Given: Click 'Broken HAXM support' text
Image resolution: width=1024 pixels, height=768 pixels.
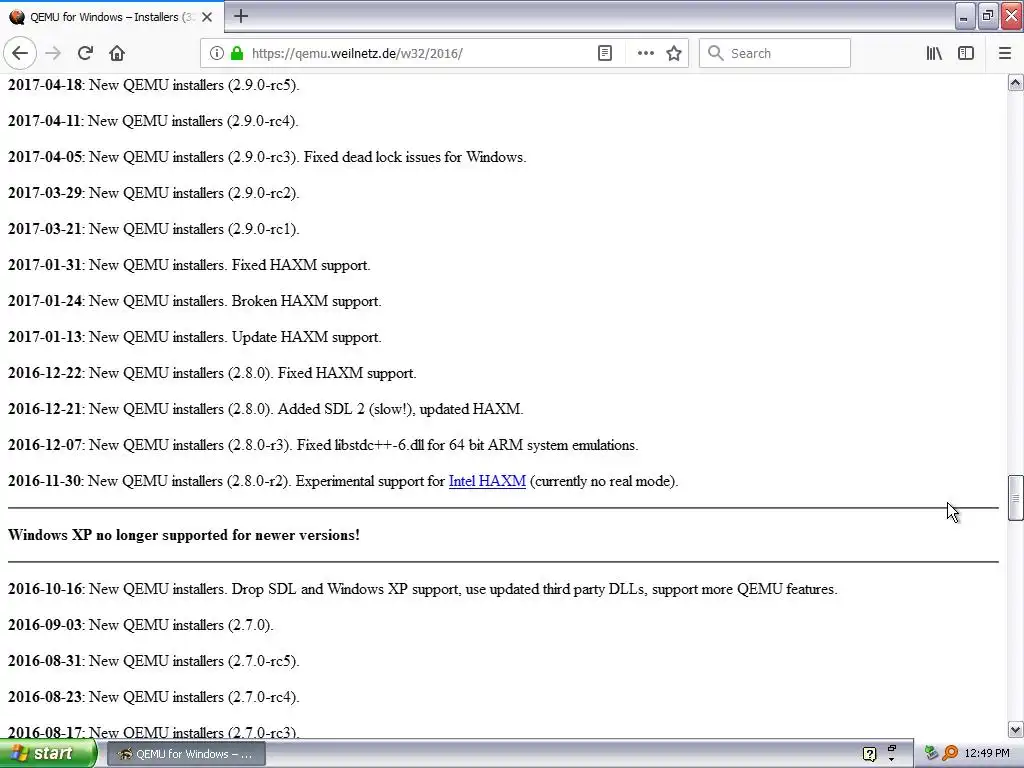Looking at the screenshot, I should [x=306, y=301].
